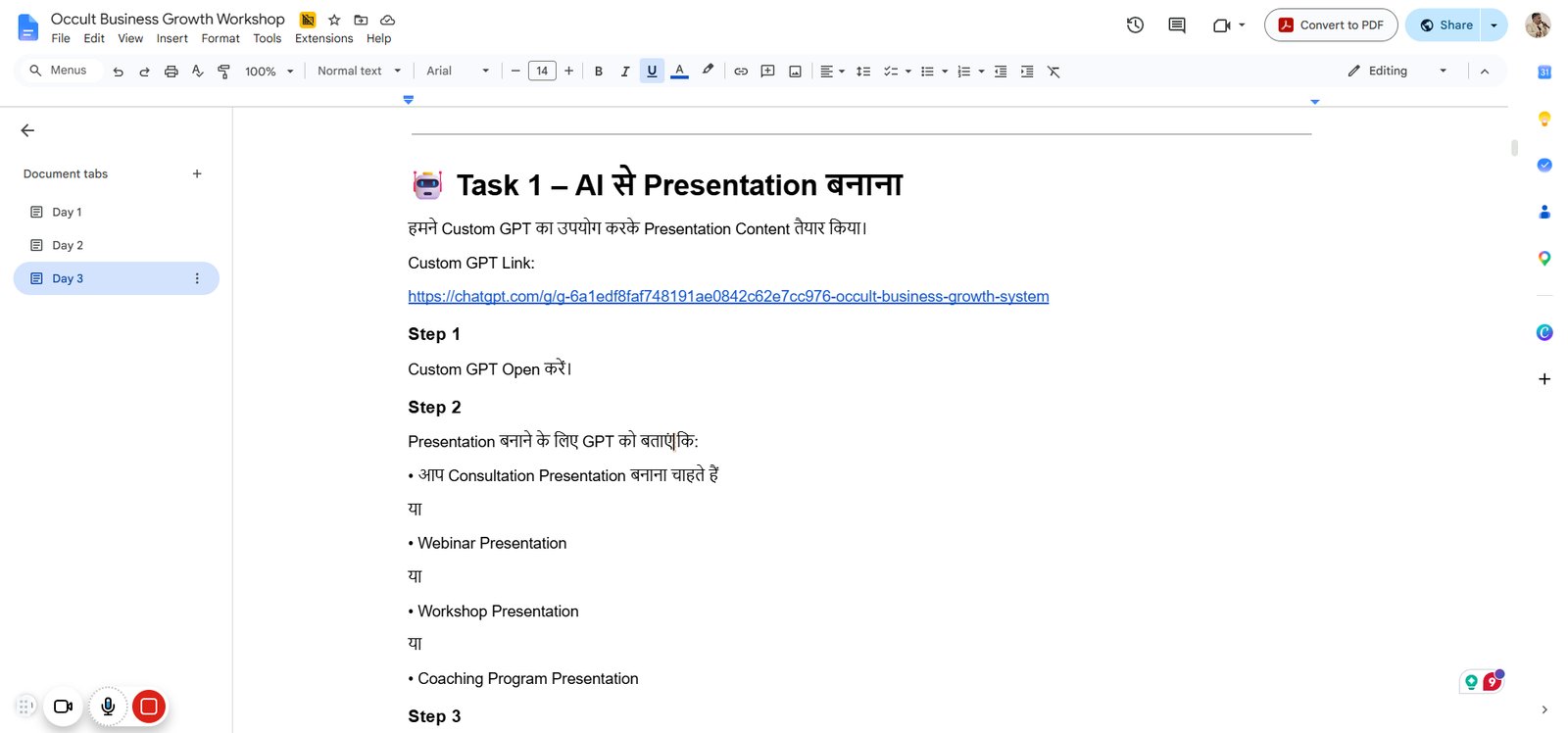The width and height of the screenshot is (1568, 733).
Task: Open Google Maps in the side panel
Action: pos(1544,258)
